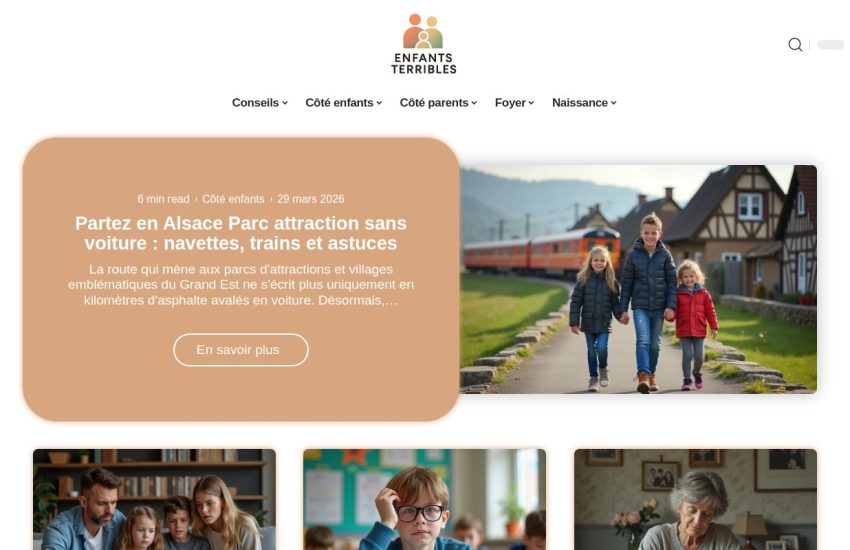Click the Enfants Terribles family logo
This screenshot has width=850, height=550.
coord(423,44)
